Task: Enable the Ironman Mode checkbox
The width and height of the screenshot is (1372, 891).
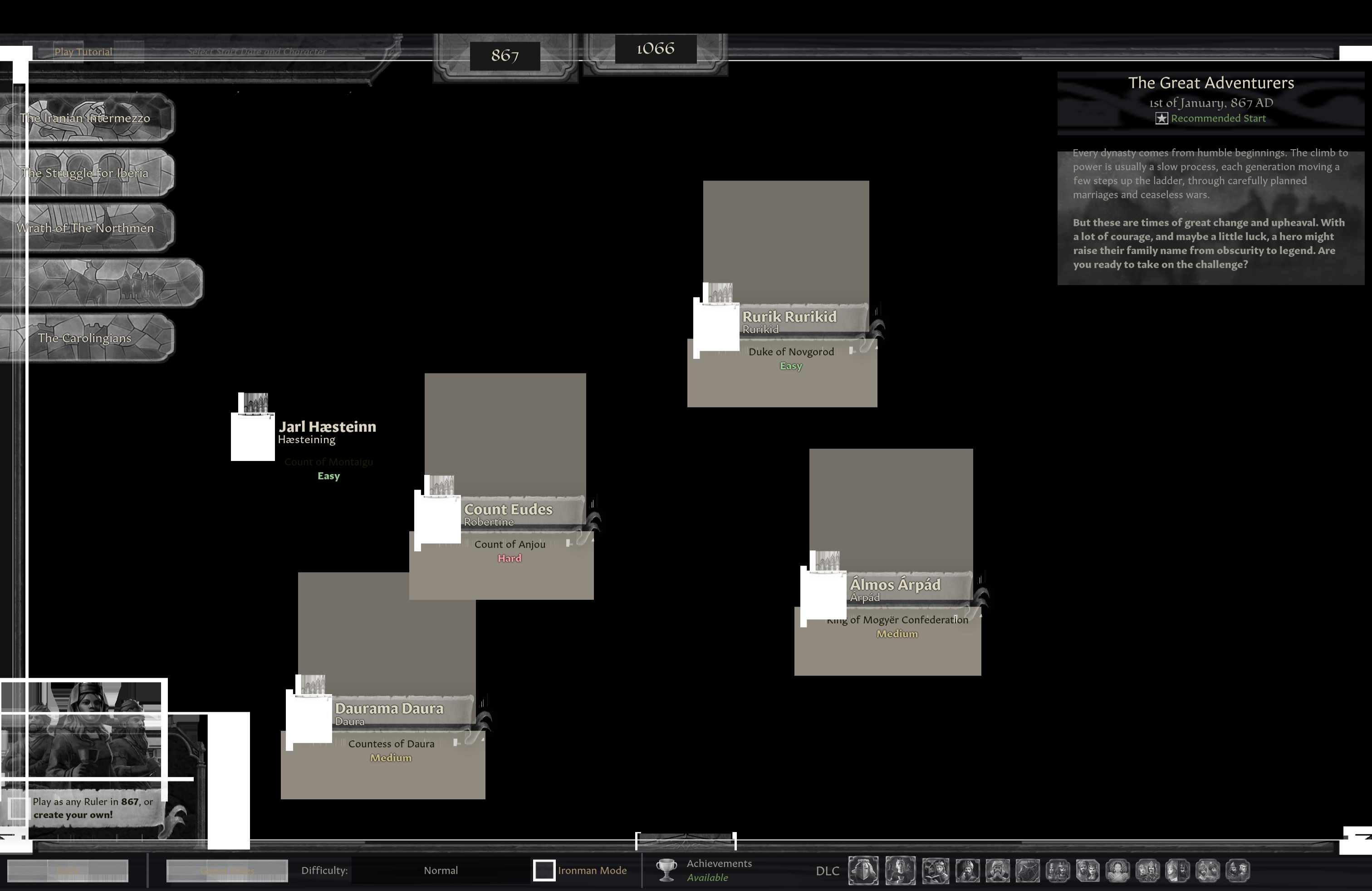Action: tap(544, 870)
